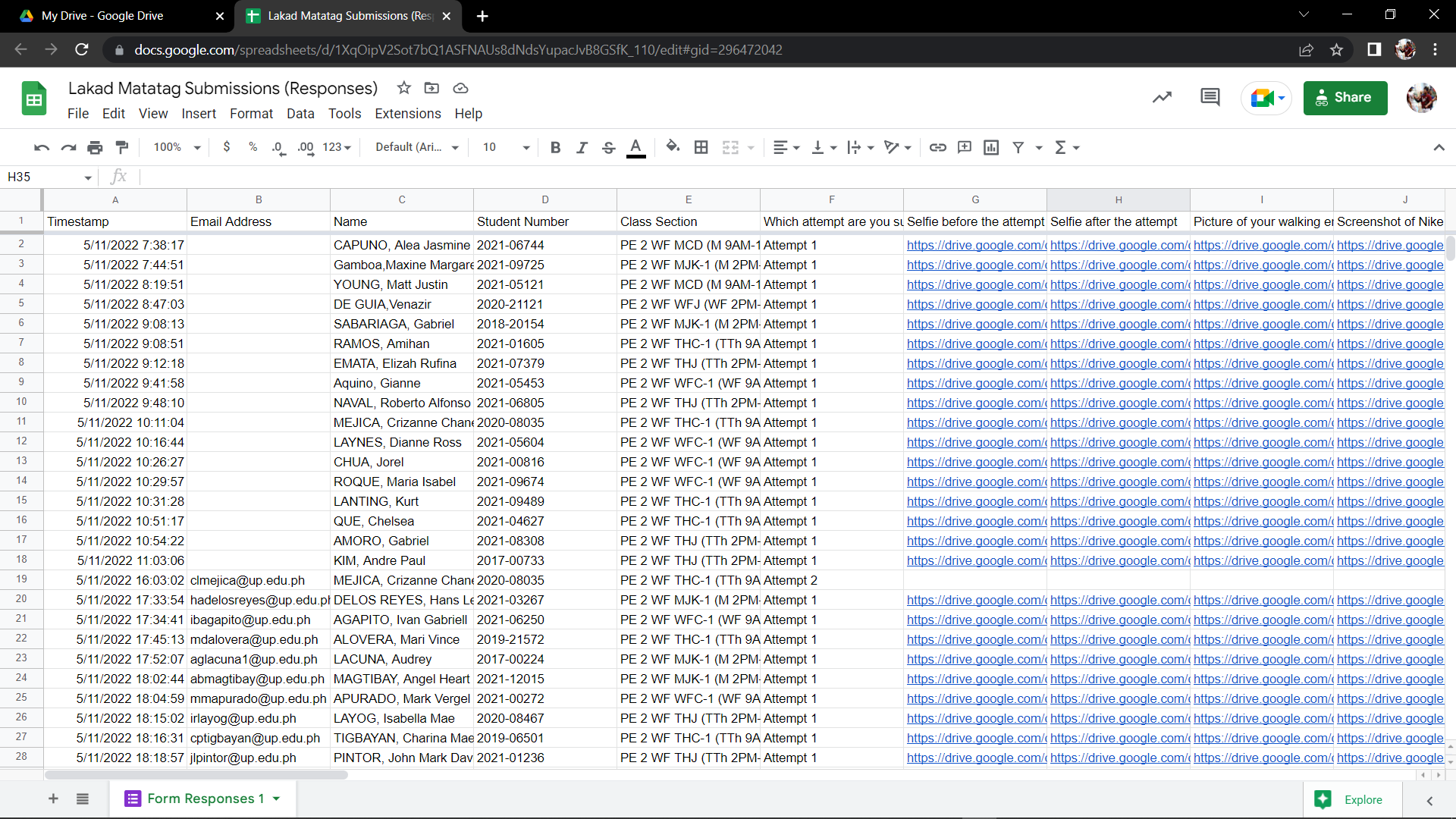Click the insert chart icon
The width and height of the screenshot is (1456, 819).
point(991,147)
